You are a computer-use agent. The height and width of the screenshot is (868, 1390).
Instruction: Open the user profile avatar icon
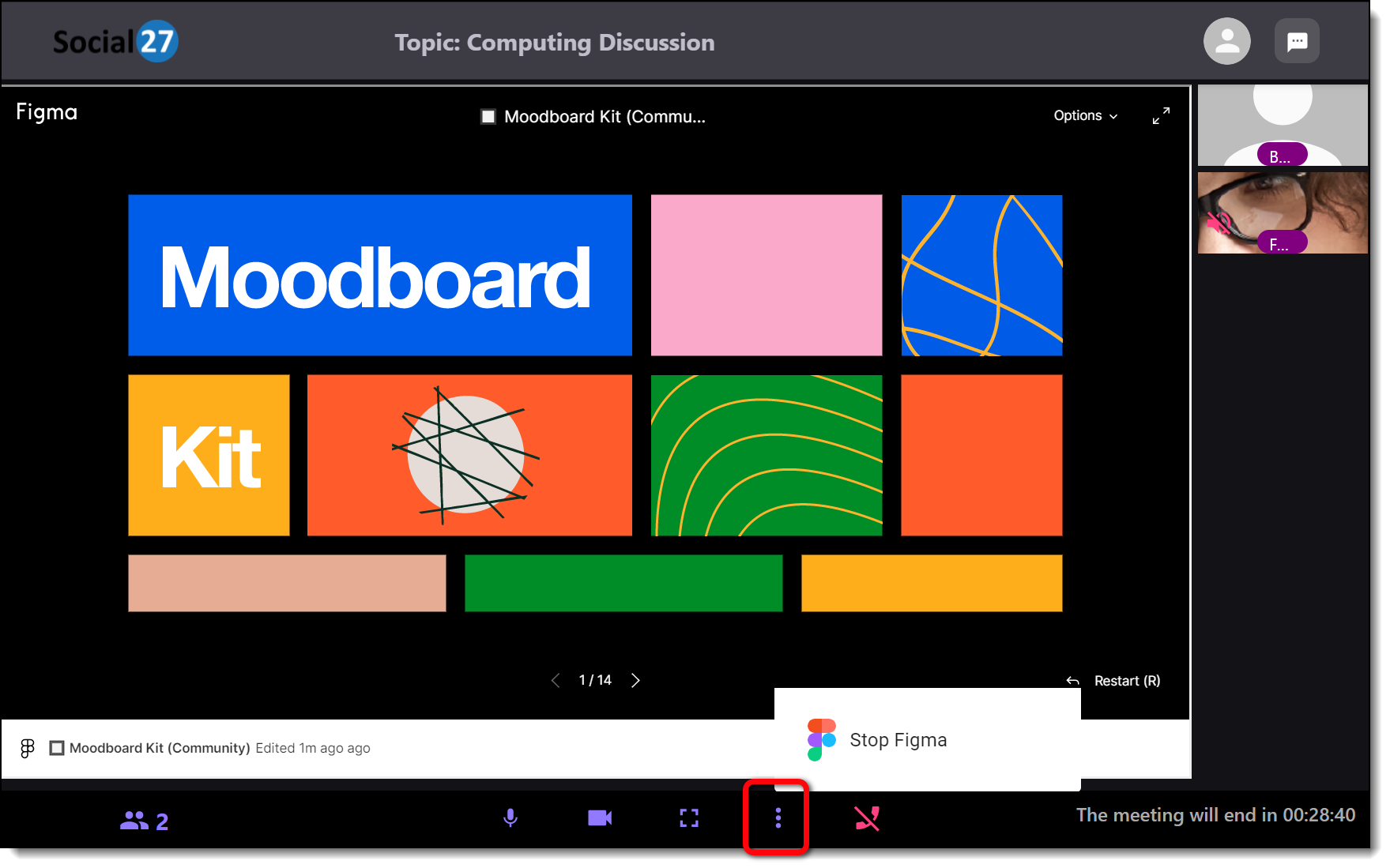1226,42
